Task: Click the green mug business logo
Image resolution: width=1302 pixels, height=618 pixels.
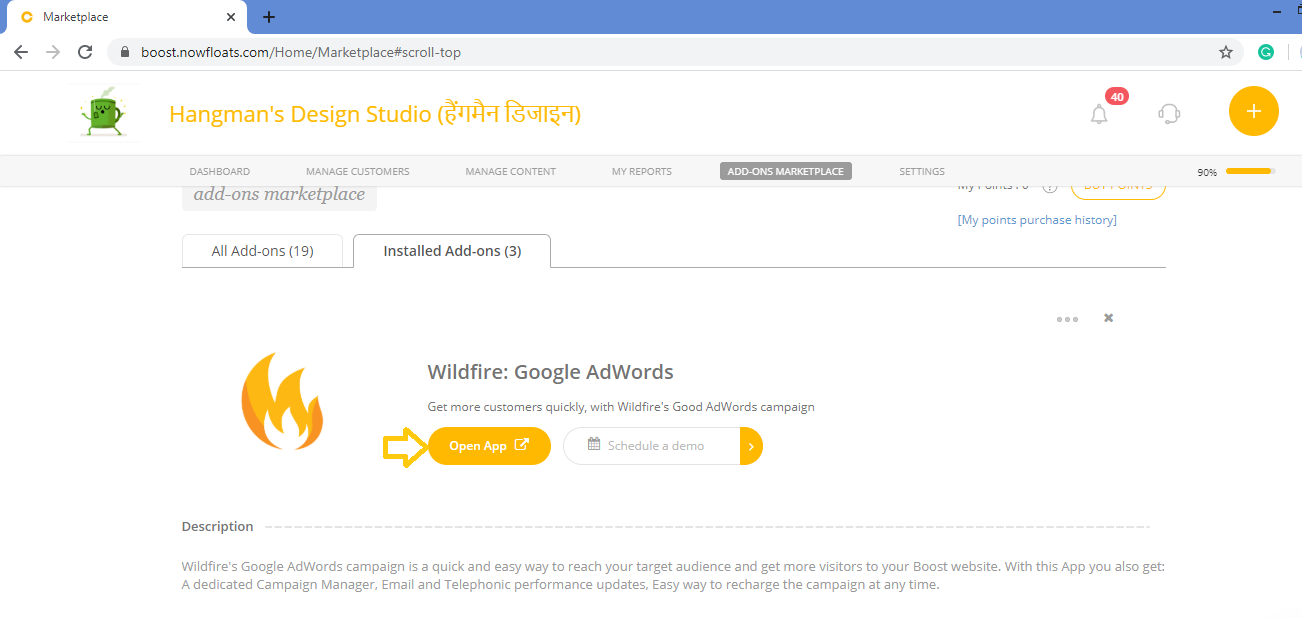Action: [102, 112]
